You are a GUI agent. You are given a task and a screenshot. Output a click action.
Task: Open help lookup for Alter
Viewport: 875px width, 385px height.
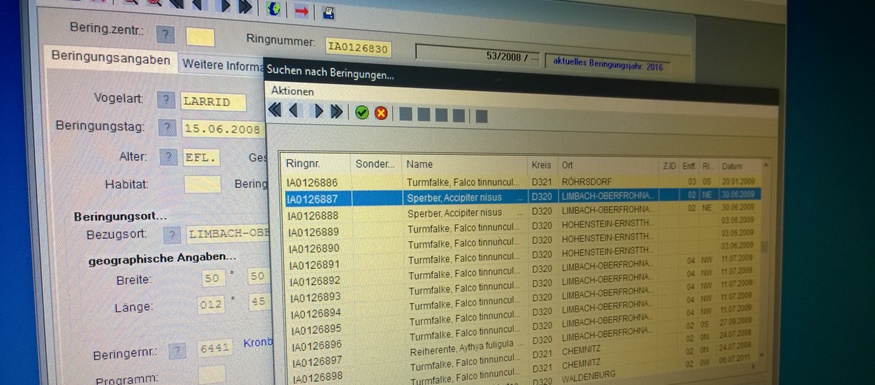click(169, 157)
